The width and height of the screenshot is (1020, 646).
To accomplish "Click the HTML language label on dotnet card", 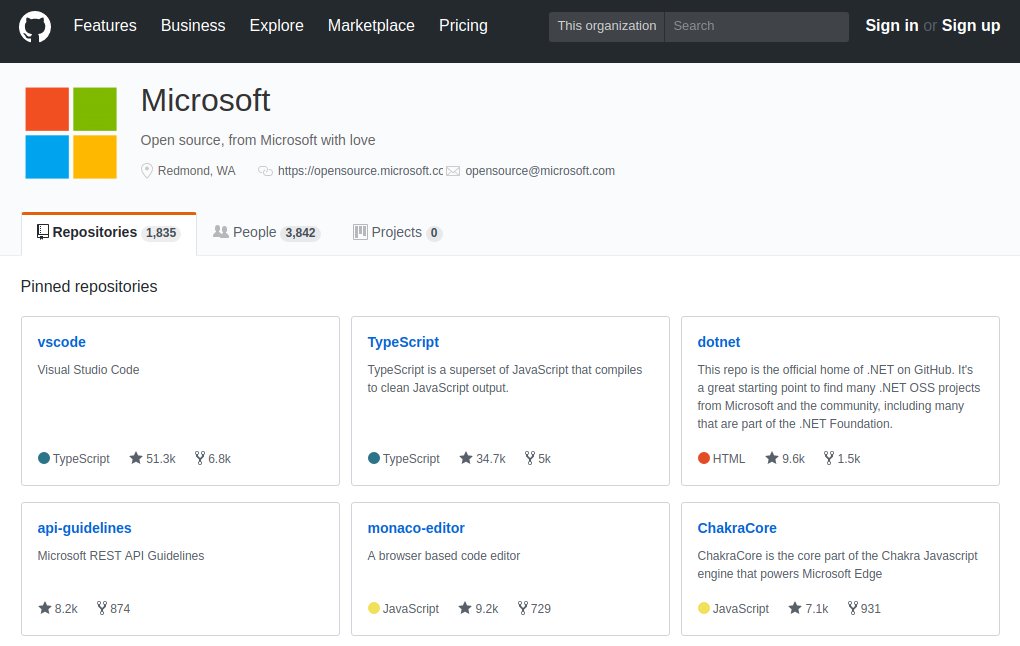I will click(x=729, y=459).
